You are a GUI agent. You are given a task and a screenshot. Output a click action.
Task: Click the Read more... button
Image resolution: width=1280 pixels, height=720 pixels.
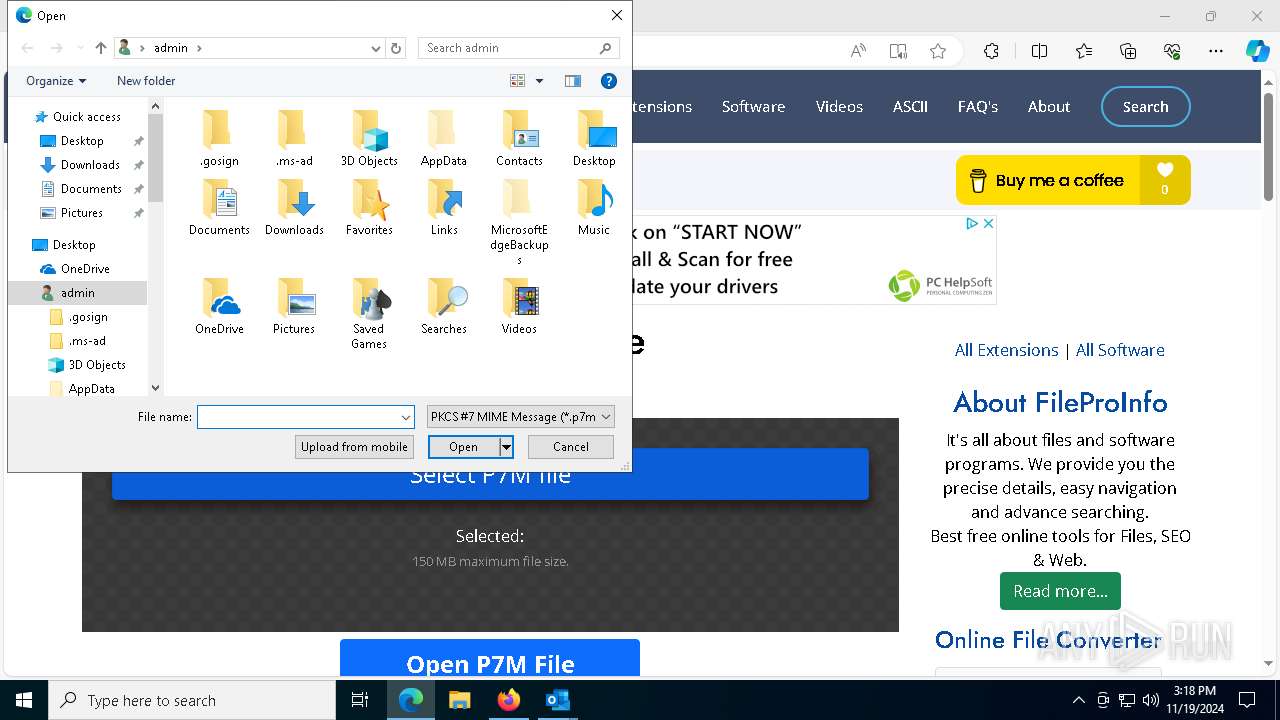[x=1060, y=591]
